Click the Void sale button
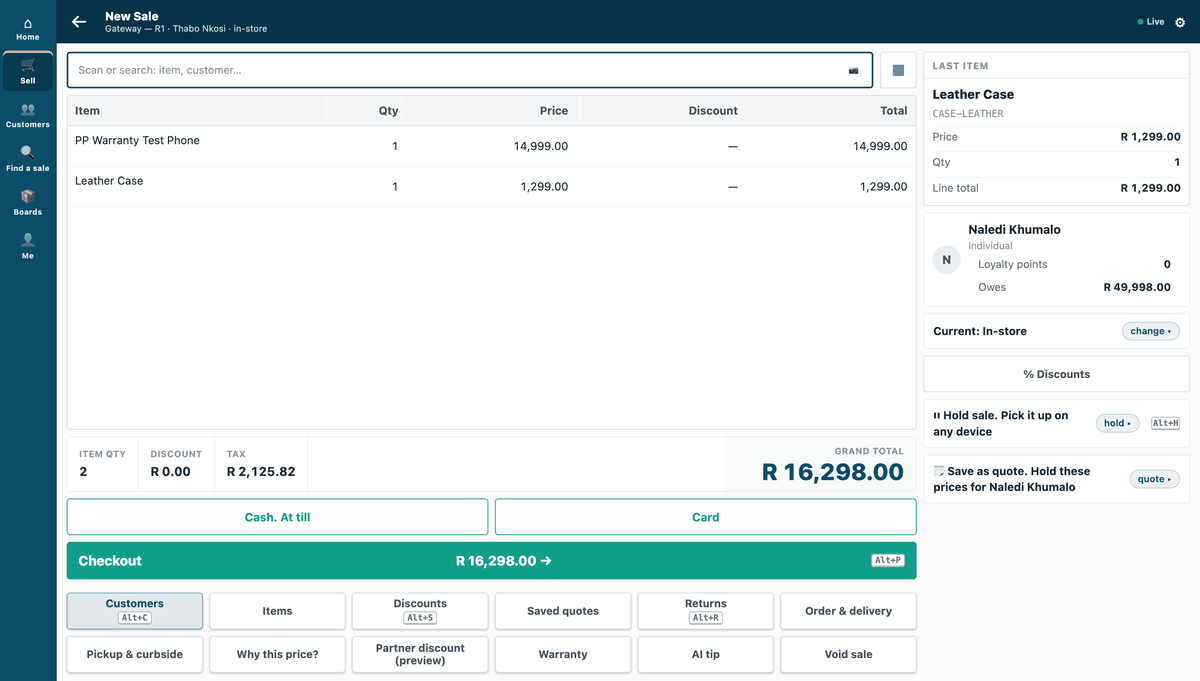 click(849, 654)
